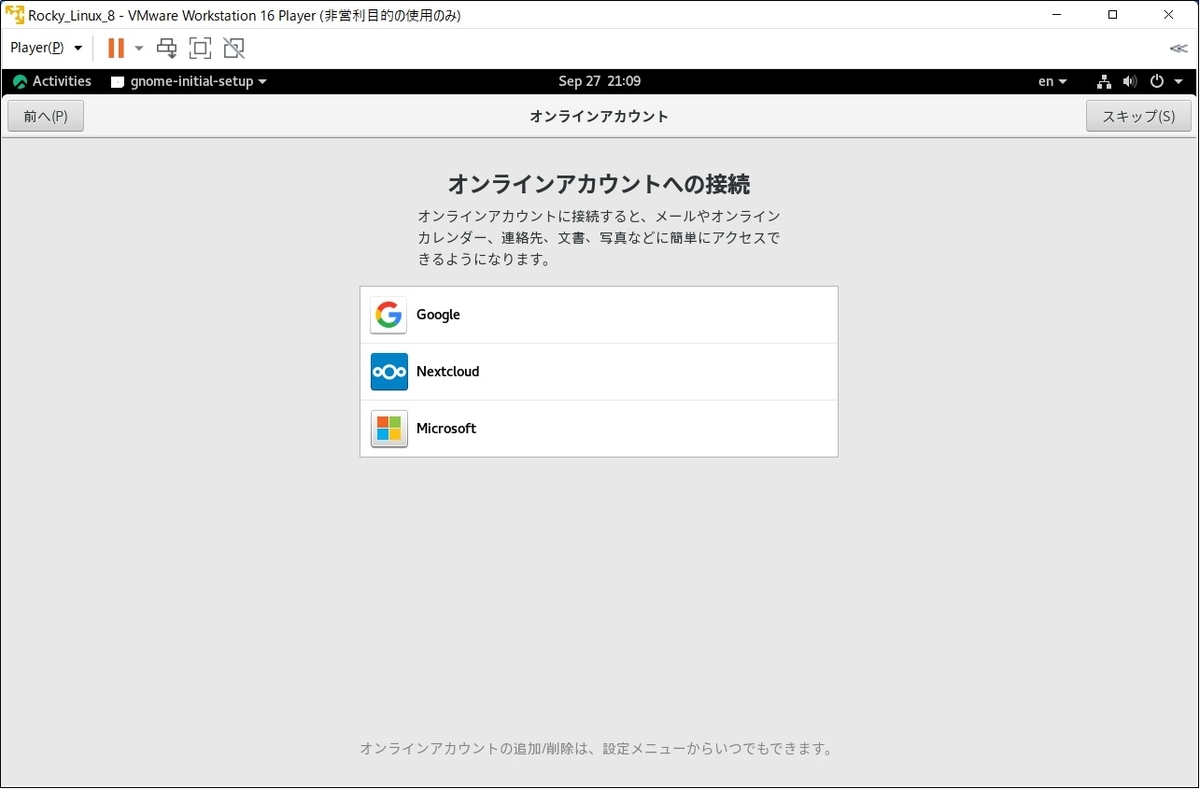Click the 前へ(P) button
Screen dimensions: 1200x789
pos(45,115)
